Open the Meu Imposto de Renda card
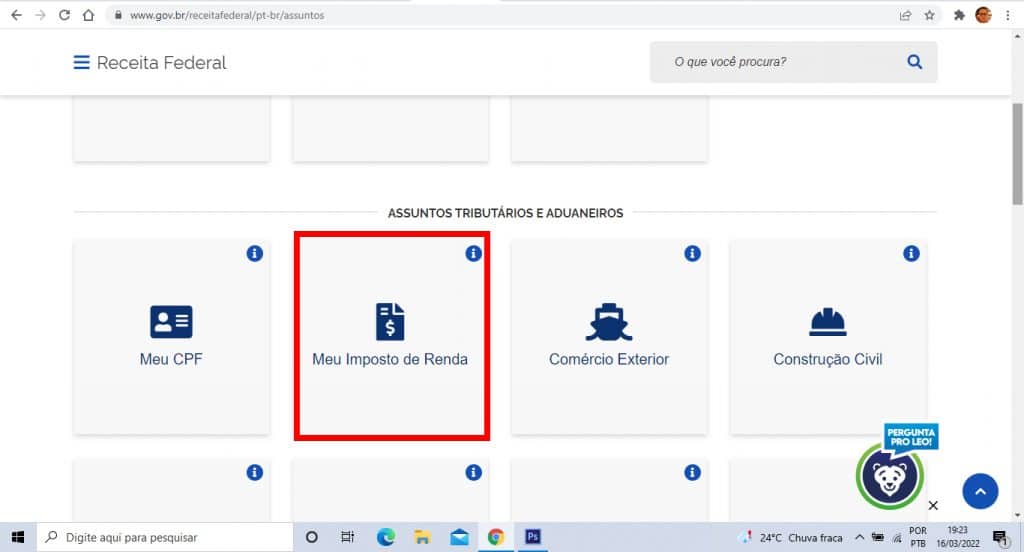This screenshot has height=552, width=1024. 391,336
